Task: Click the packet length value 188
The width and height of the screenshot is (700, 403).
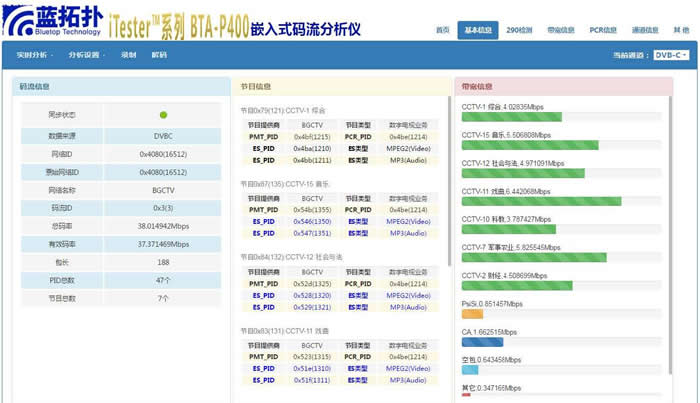Action: click(163, 262)
